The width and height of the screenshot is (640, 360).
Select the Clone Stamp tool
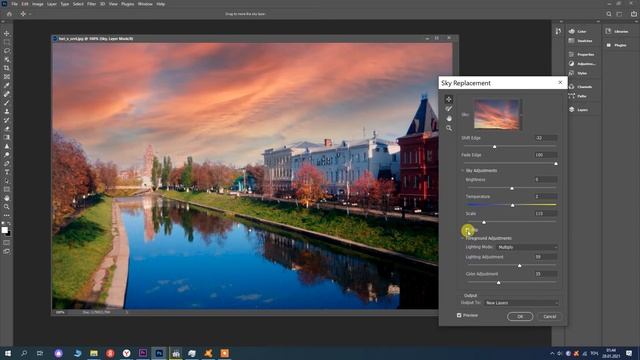7,111
